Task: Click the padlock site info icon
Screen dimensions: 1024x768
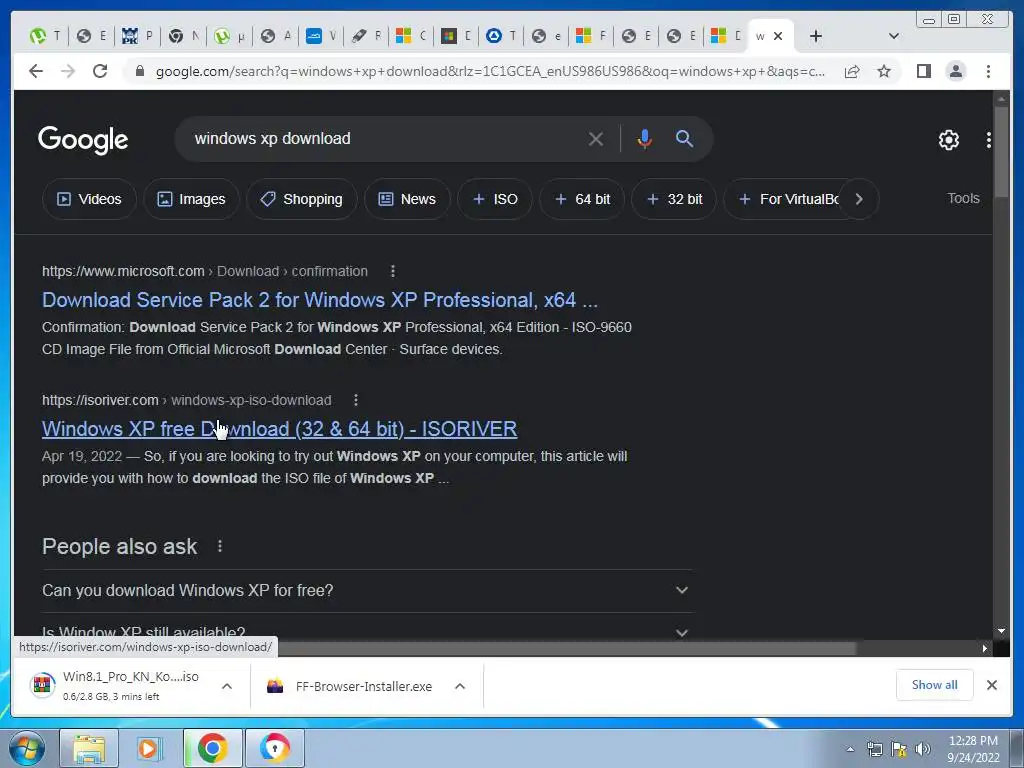Action: (x=139, y=71)
